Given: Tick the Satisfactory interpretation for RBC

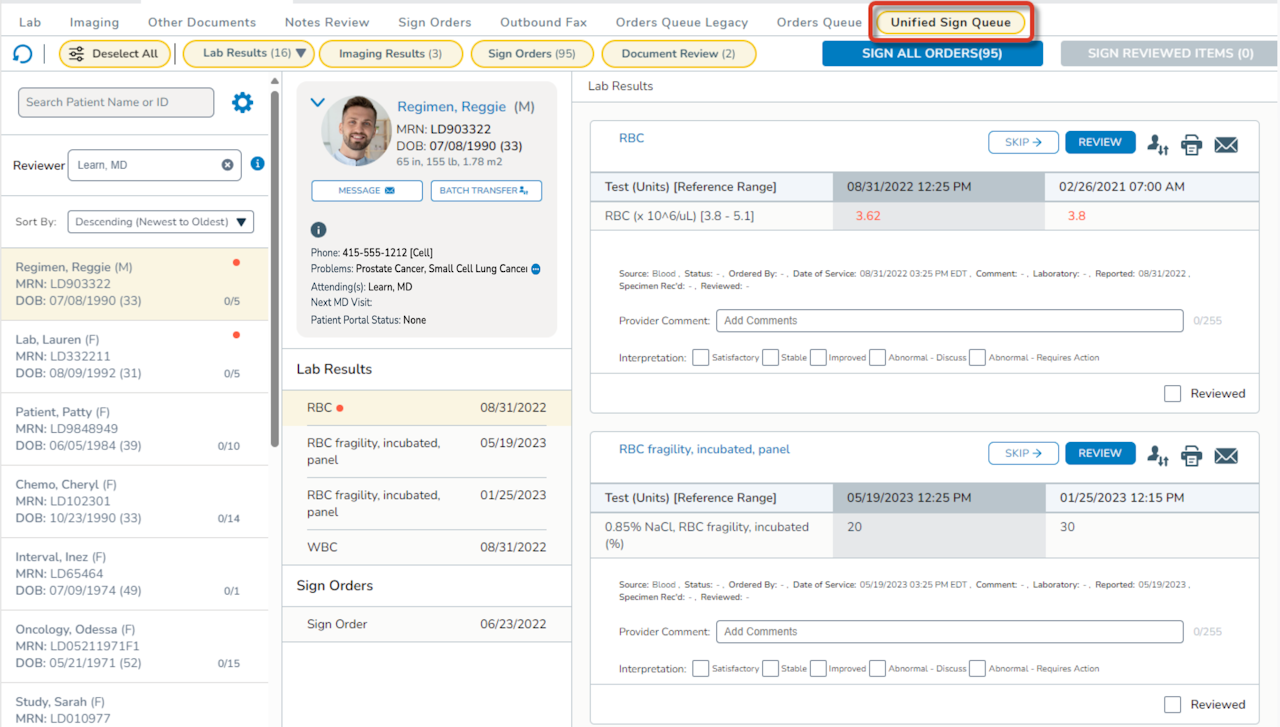Looking at the screenshot, I should (700, 357).
